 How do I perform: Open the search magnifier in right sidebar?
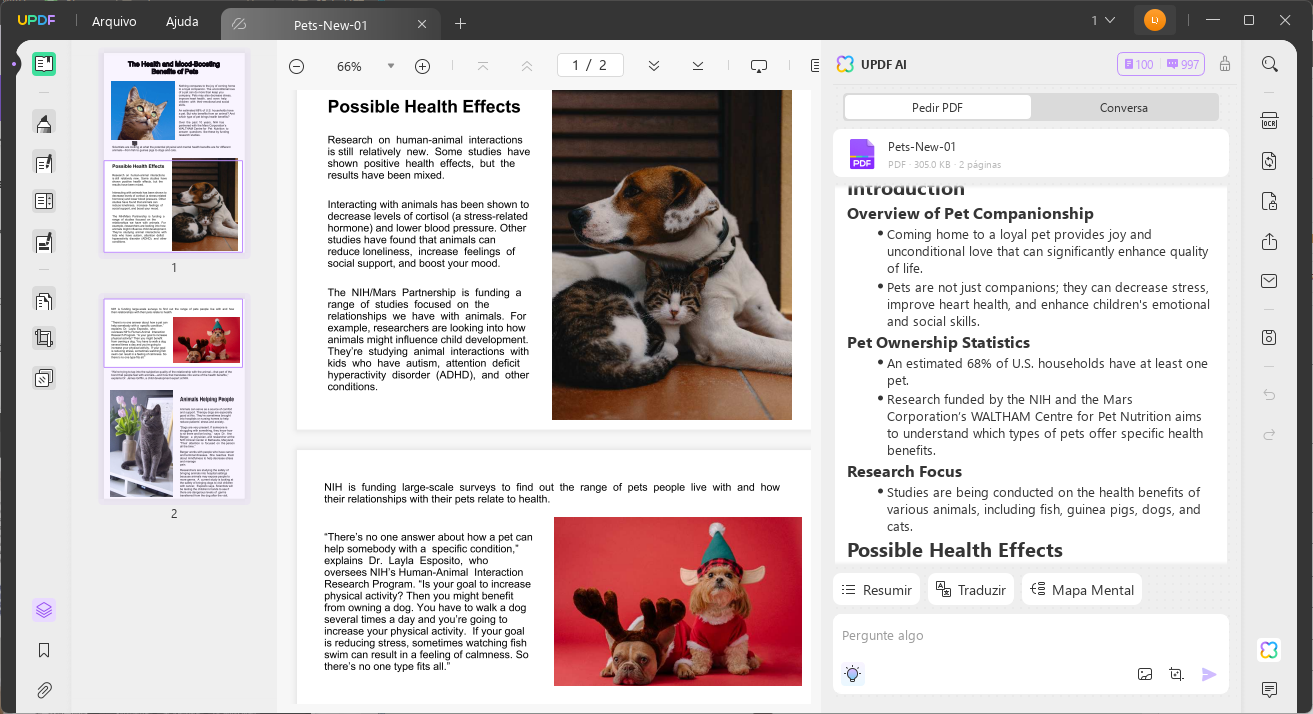(1268, 63)
